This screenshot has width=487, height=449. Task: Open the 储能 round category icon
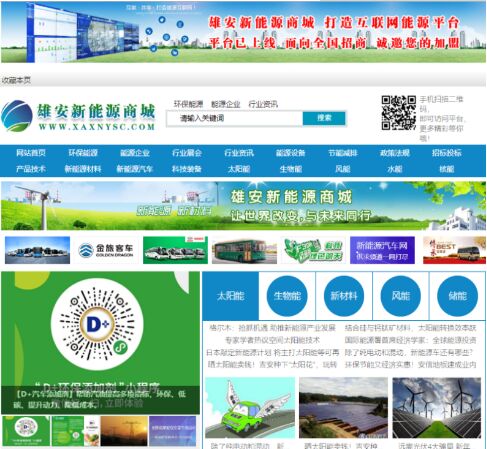[457, 296]
